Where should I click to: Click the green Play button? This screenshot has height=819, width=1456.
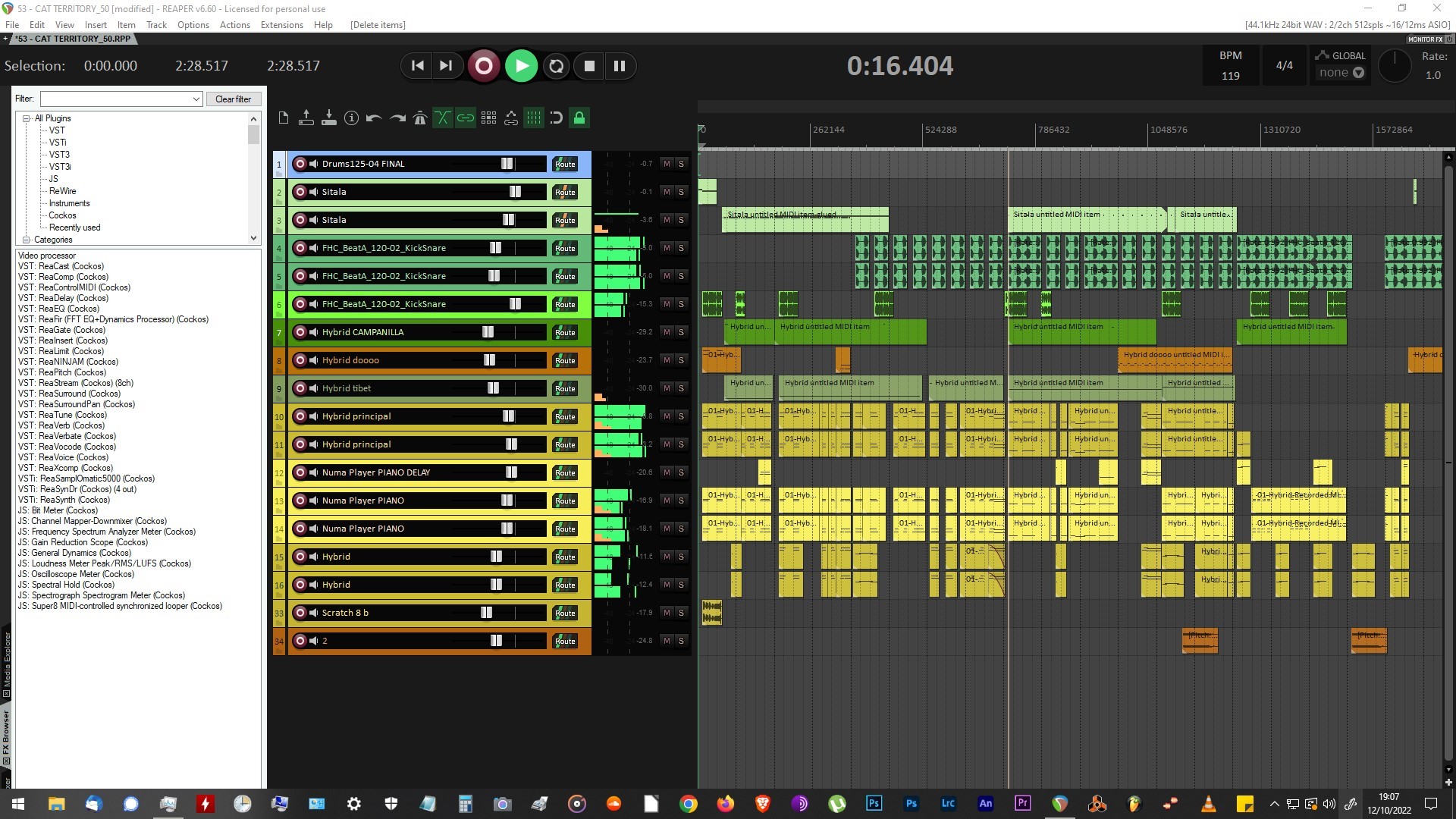pyautogui.click(x=522, y=66)
